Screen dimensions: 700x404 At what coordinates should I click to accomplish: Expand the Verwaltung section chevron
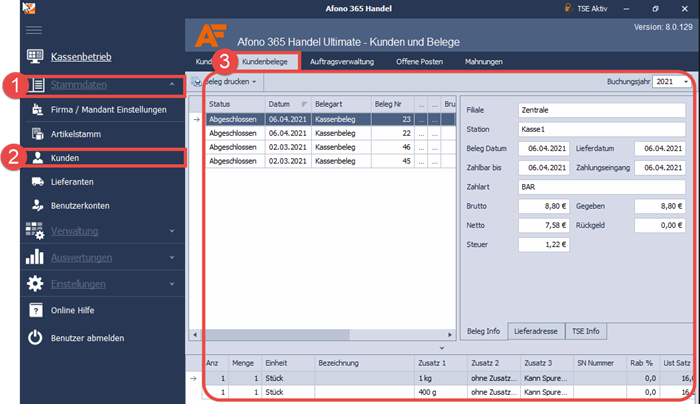[172, 231]
